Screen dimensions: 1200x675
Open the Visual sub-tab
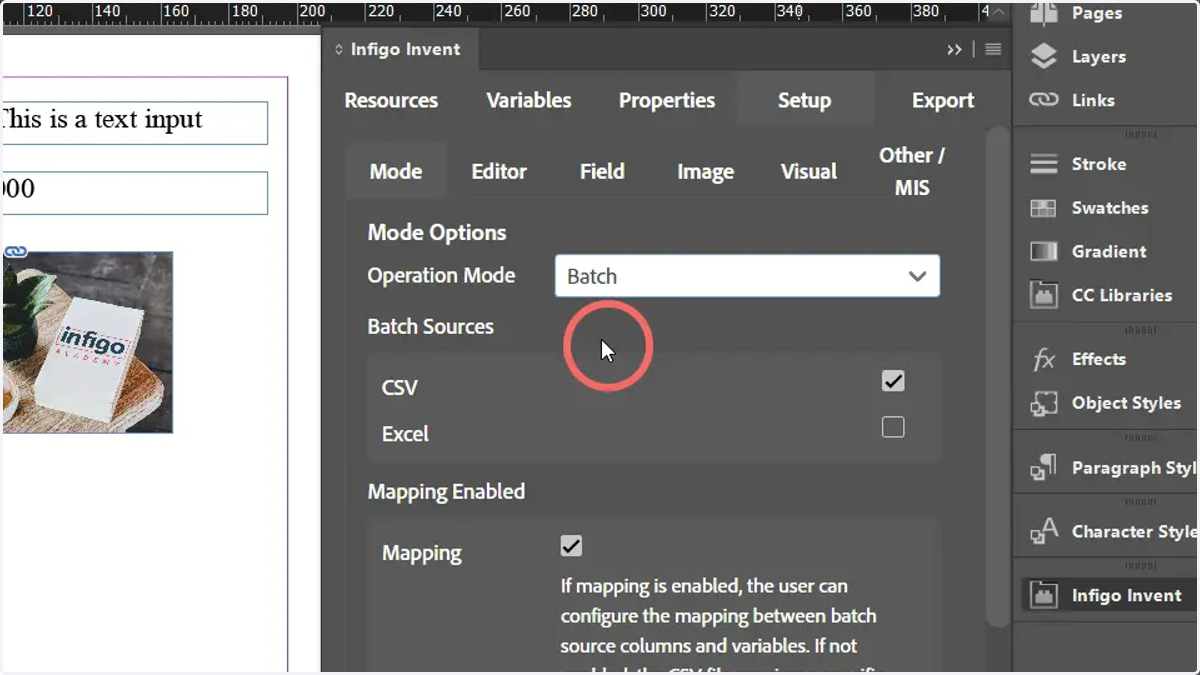pyautogui.click(x=809, y=171)
